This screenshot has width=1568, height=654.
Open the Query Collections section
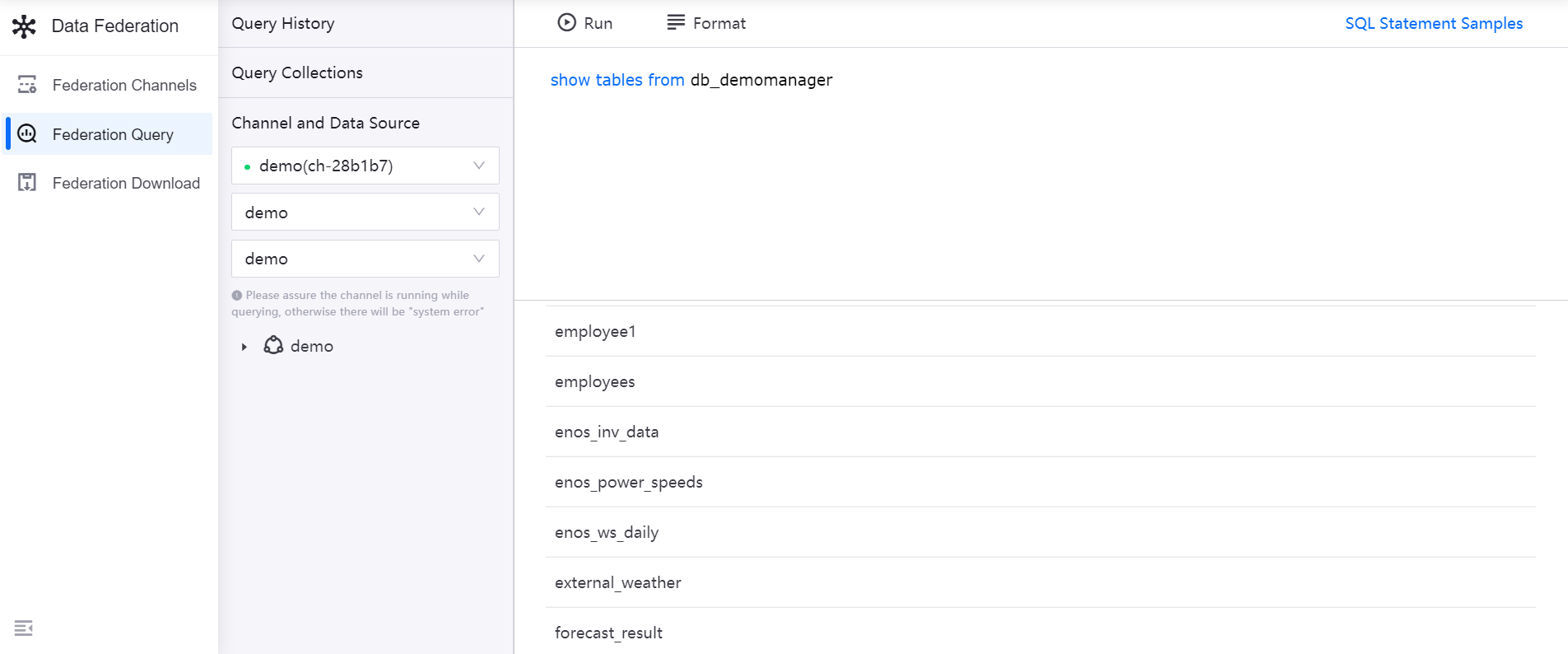click(x=297, y=73)
